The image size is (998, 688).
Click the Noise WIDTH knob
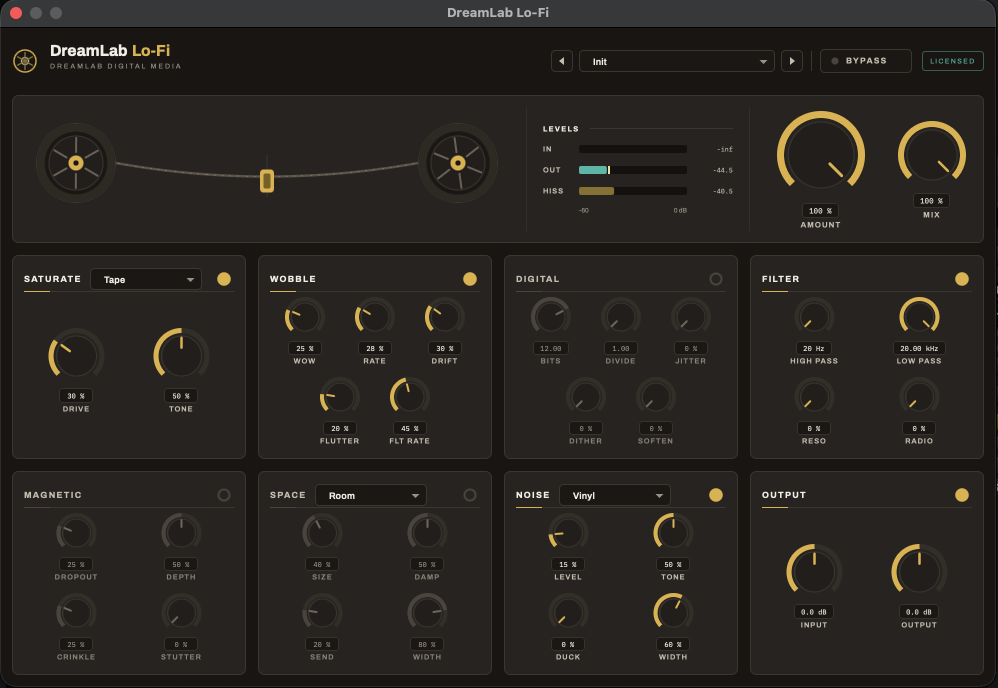pyautogui.click(x=673, y=613)
